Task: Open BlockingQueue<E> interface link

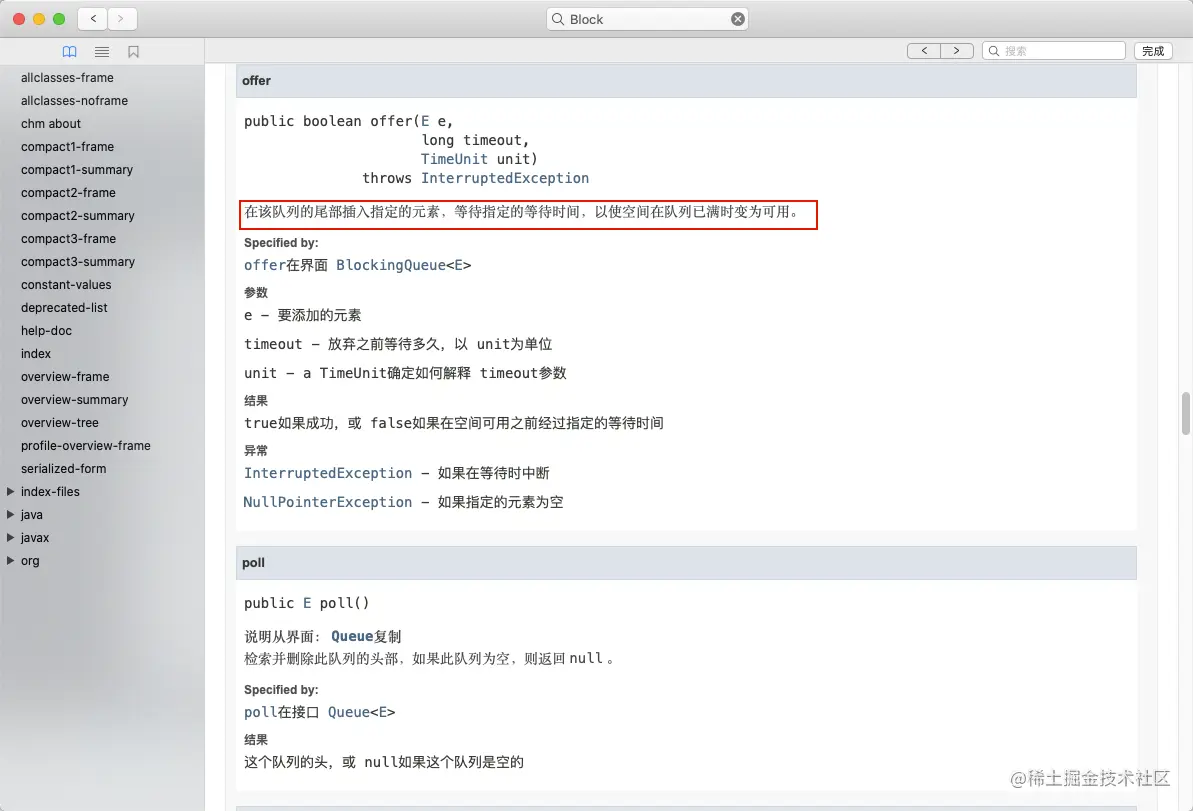Action: point(403,265)
